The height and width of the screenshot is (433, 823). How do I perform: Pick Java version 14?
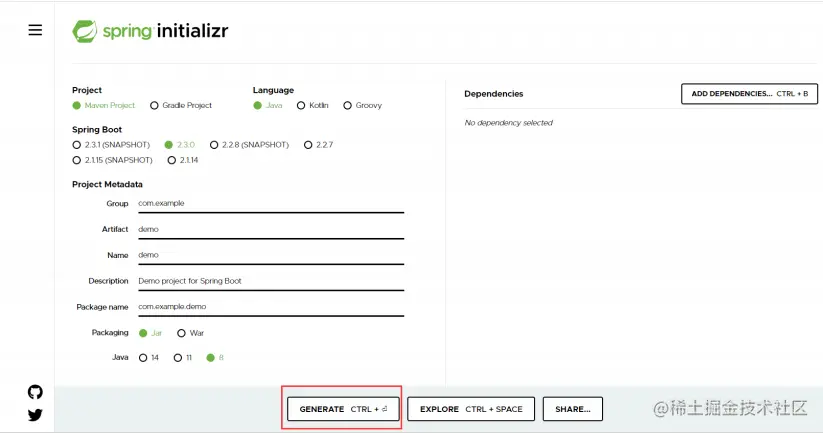(x=143, y=358)
